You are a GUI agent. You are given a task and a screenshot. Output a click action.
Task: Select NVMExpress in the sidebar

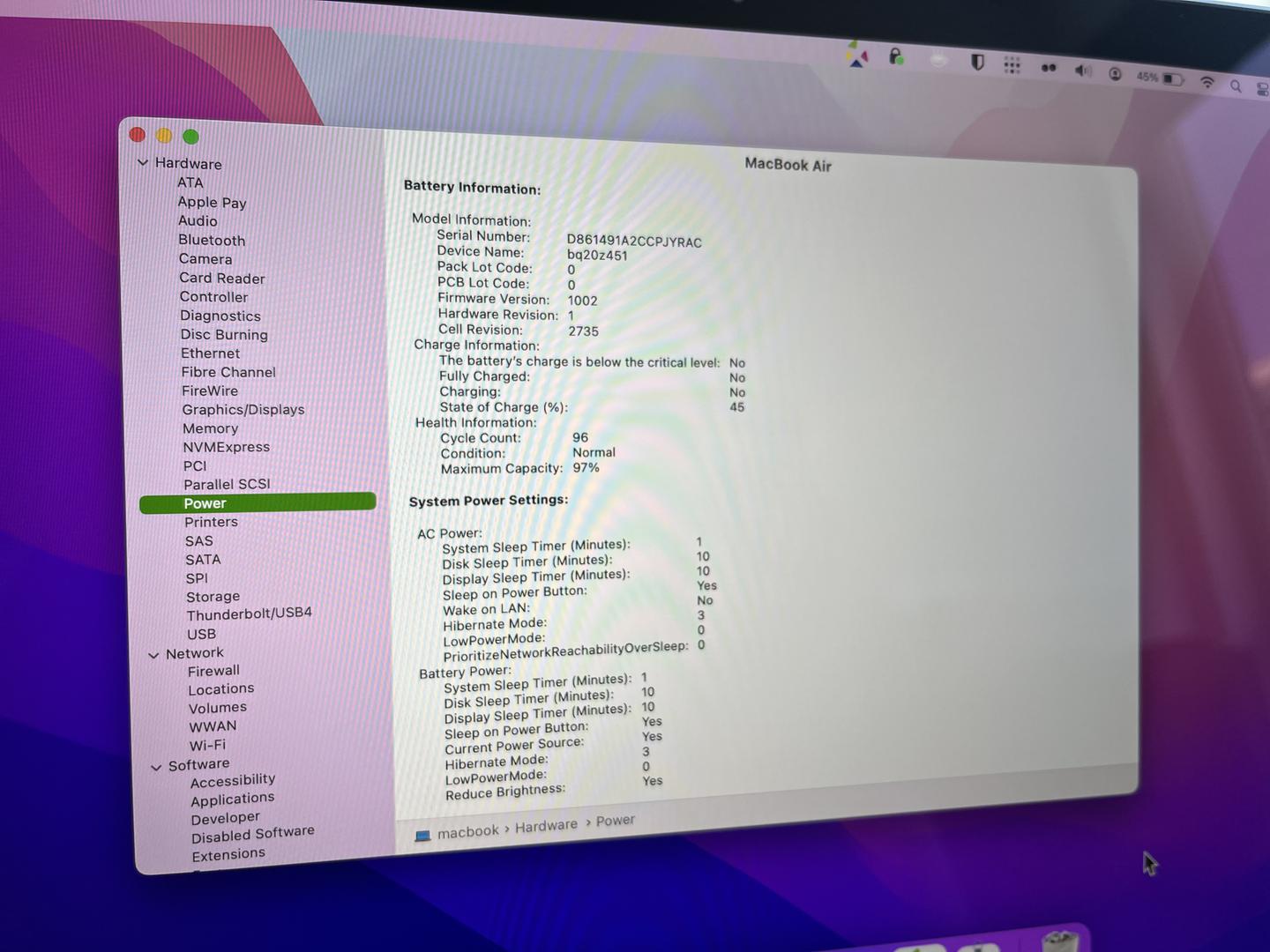pyautogui.click(x=226, y=447)
